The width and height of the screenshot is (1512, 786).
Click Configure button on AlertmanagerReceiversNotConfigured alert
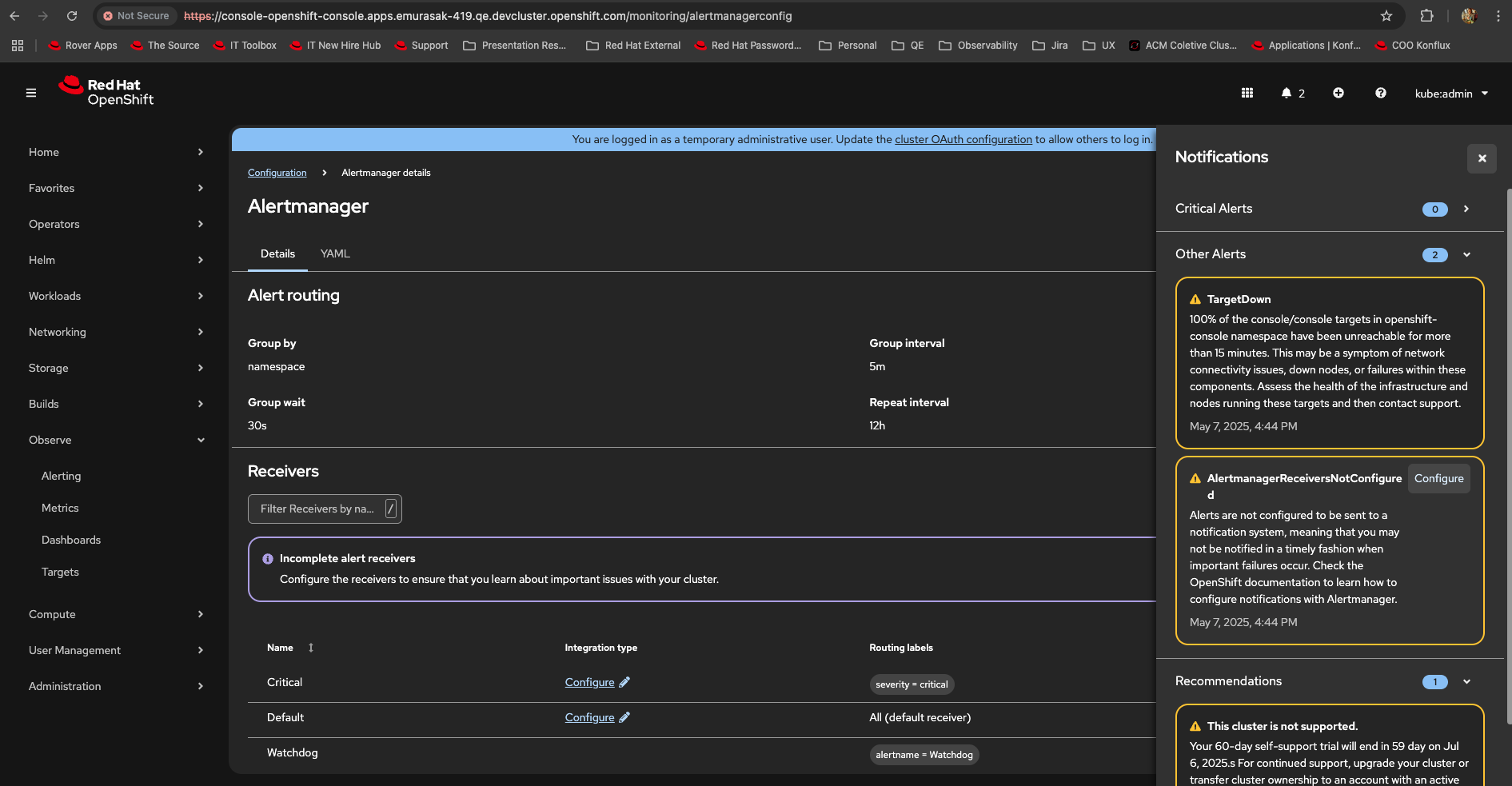(x=1439, y=478)
